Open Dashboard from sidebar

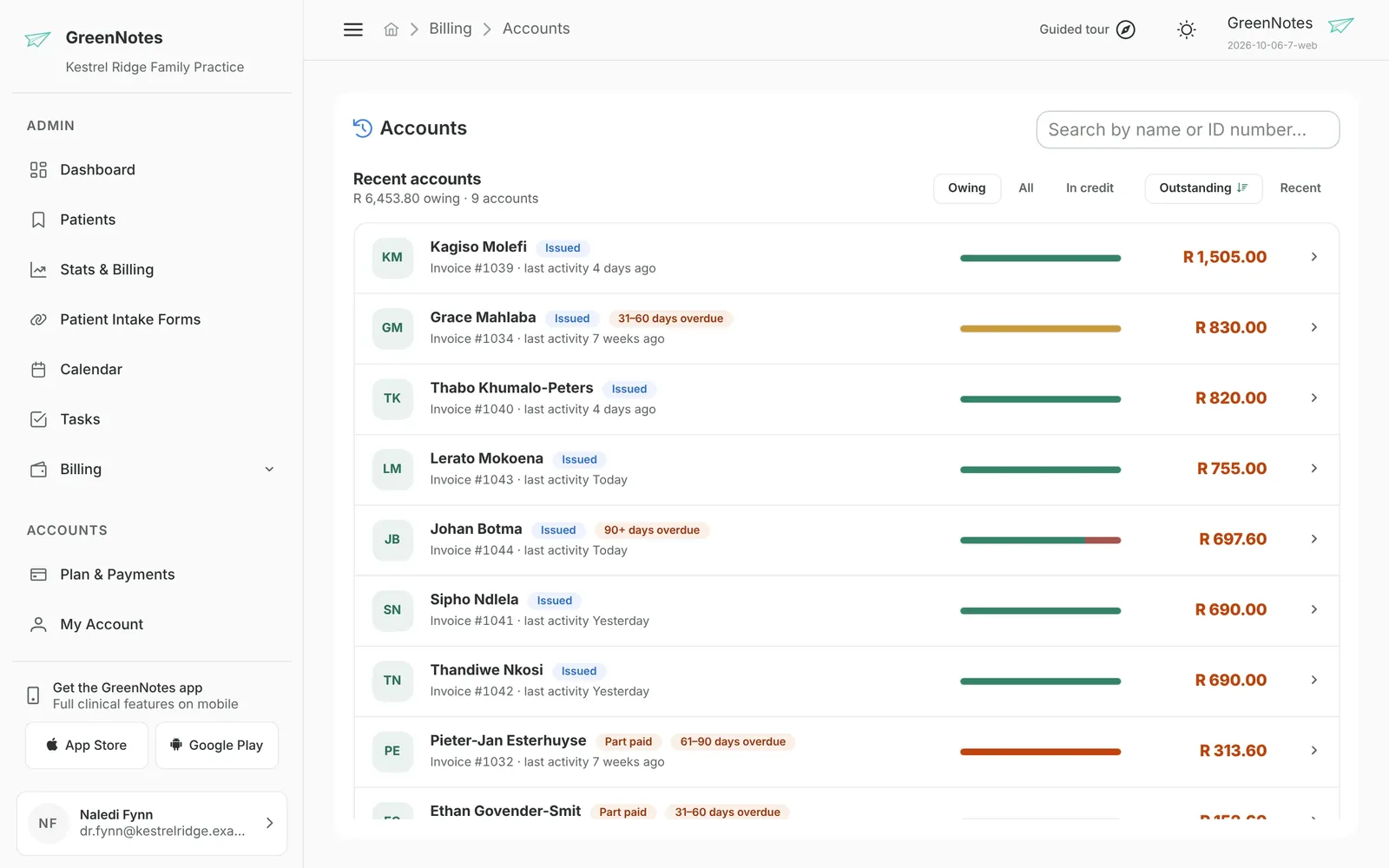point(152,170)
